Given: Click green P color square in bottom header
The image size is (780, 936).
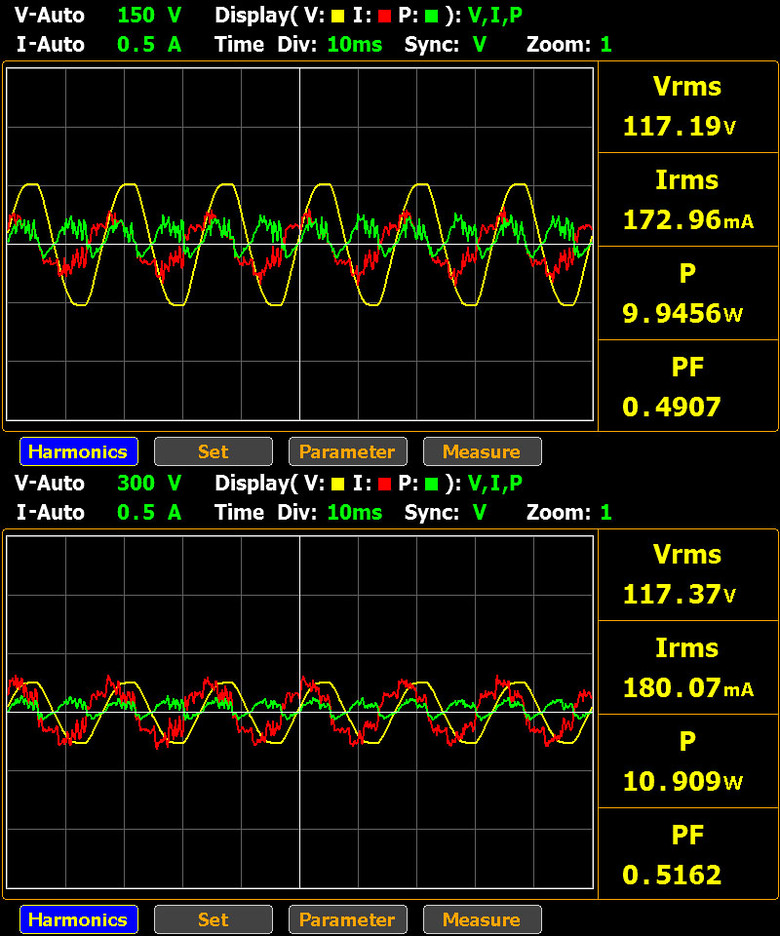Looking at the screenshot, I should pyautogui.click(x=431, y=484).
